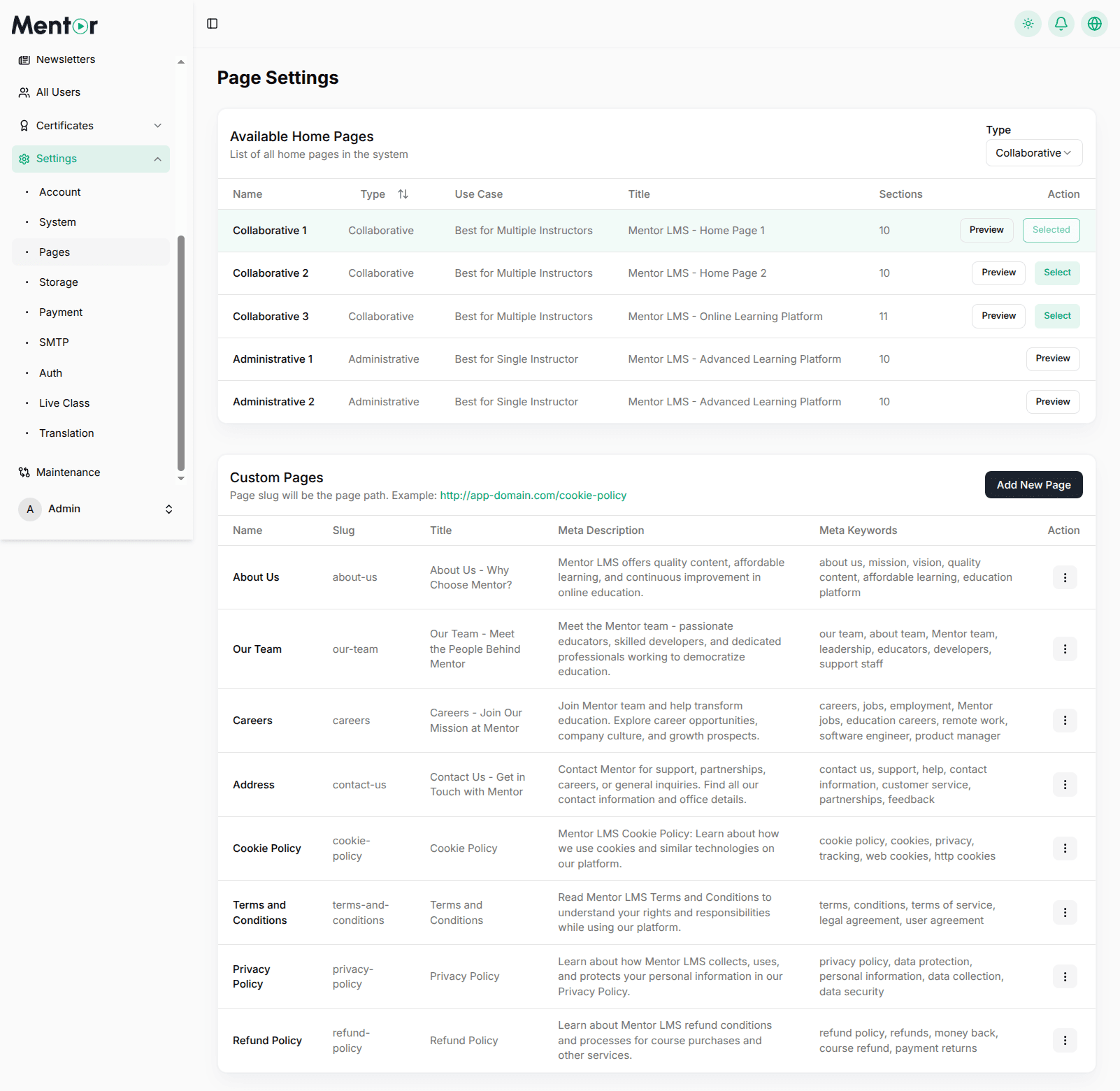
Task: Click the Add New Page button
Action: click(1033, 484)
